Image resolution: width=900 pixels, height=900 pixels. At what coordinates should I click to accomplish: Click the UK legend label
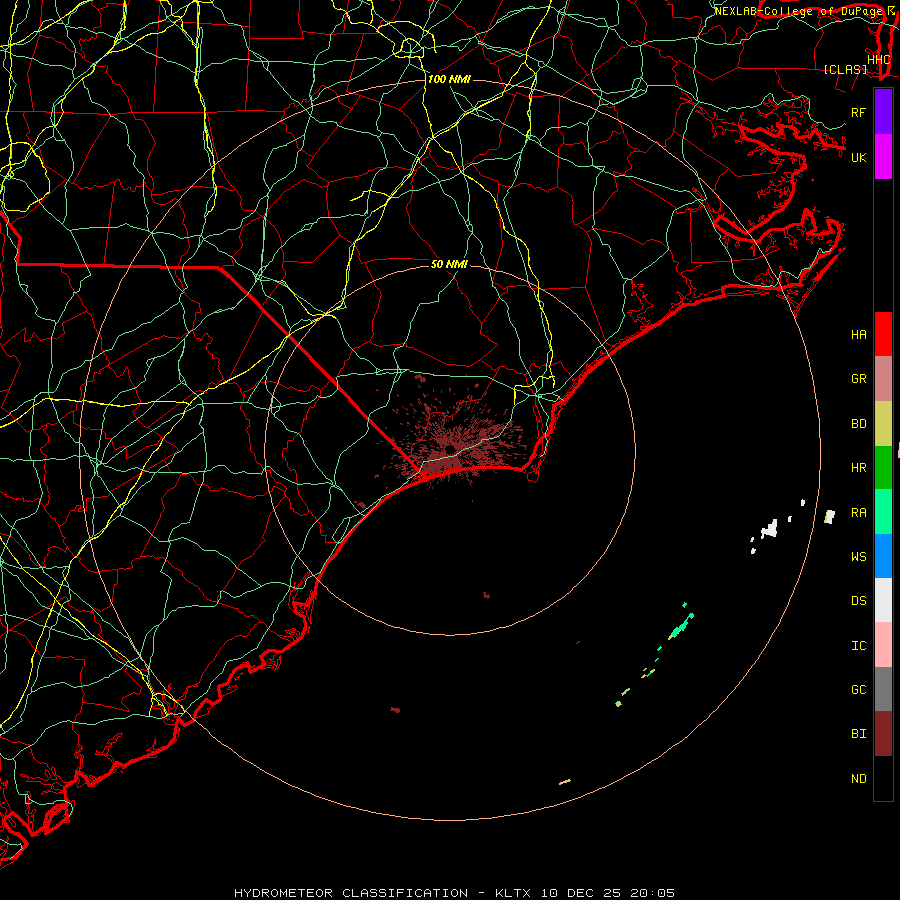coord(858,157)
